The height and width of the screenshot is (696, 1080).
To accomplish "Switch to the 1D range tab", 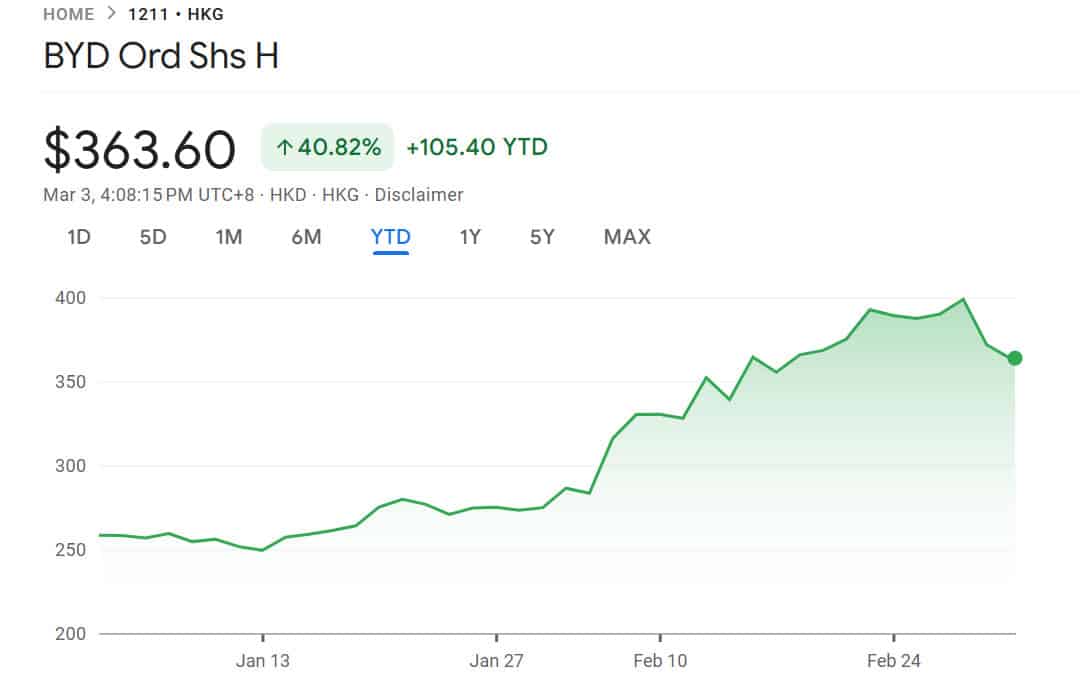I will coord(79,237).
